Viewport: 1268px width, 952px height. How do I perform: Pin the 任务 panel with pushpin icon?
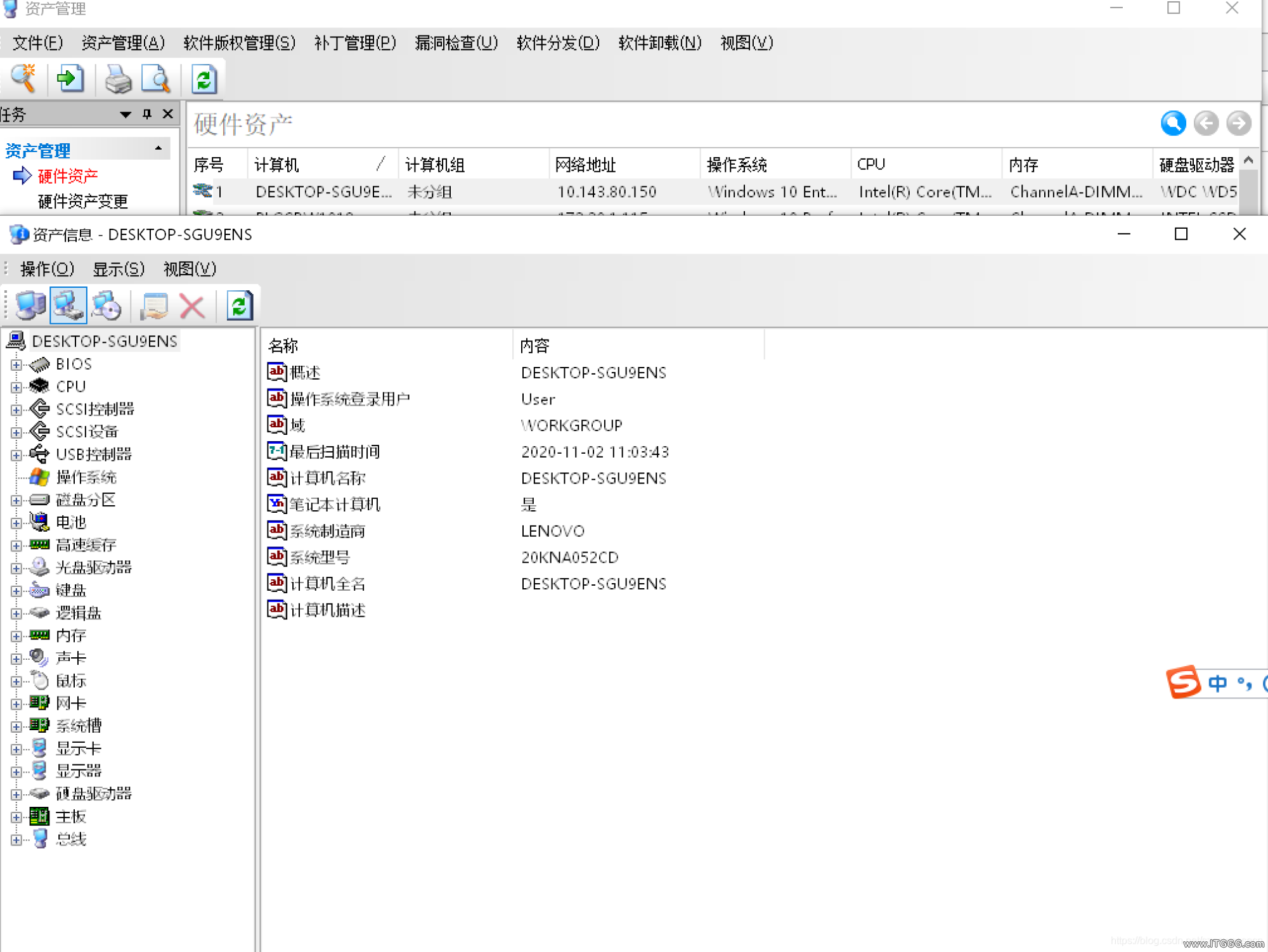point(147,114)
